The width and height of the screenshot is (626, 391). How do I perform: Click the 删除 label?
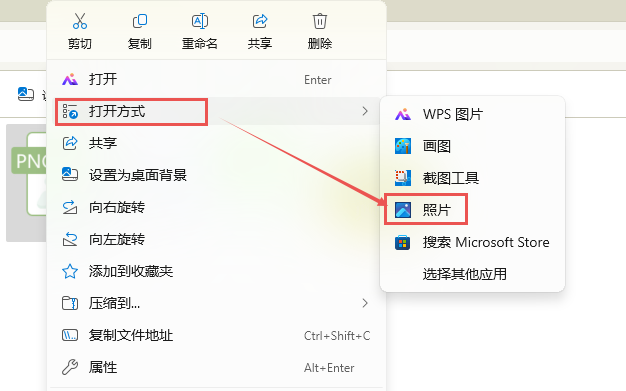click(x=320, y=43)
